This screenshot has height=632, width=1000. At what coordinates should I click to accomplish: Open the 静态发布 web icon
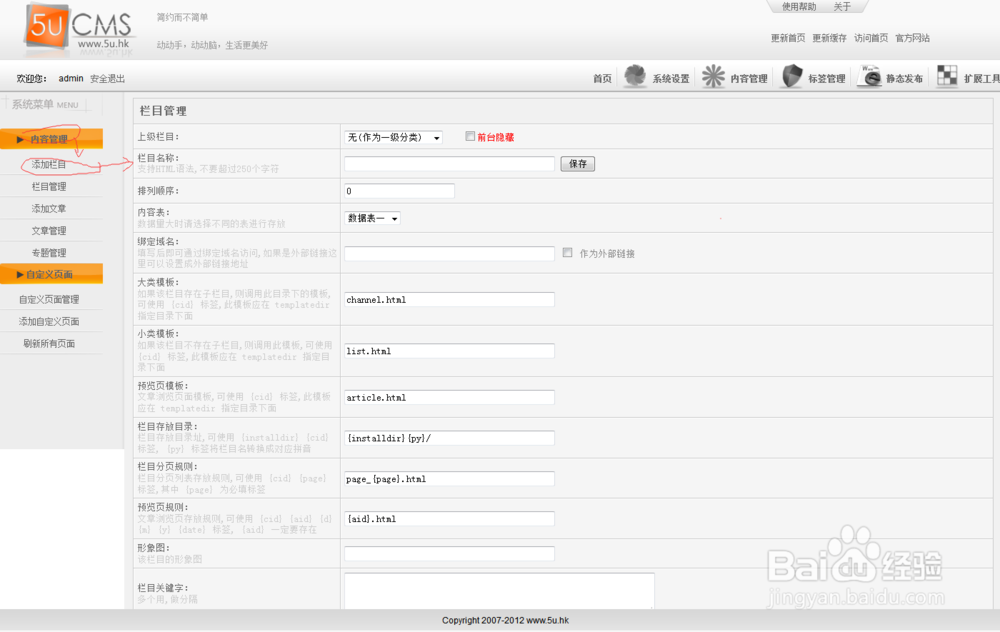(x=869, y=77)
